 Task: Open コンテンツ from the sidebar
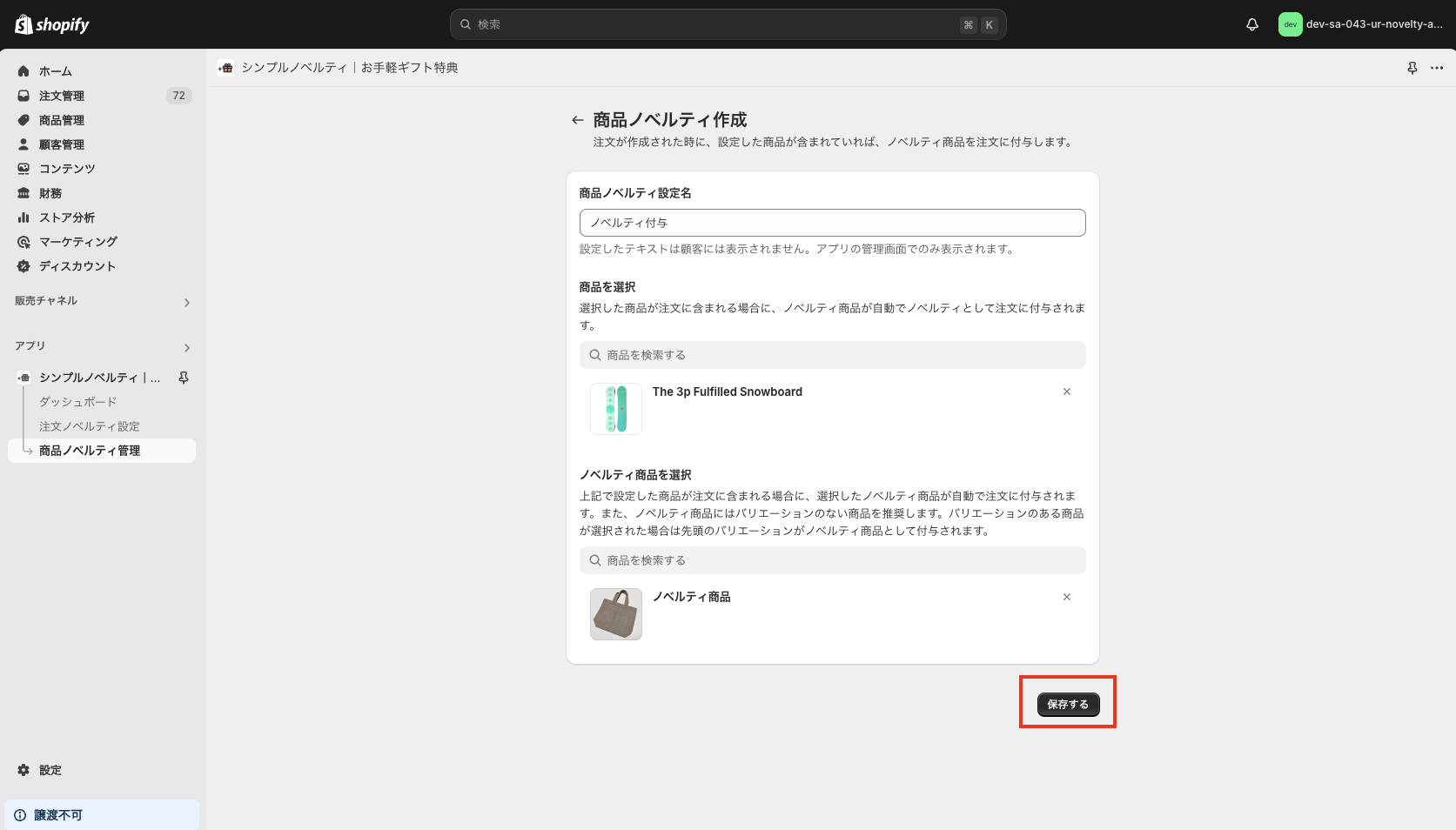click(66, 168)
